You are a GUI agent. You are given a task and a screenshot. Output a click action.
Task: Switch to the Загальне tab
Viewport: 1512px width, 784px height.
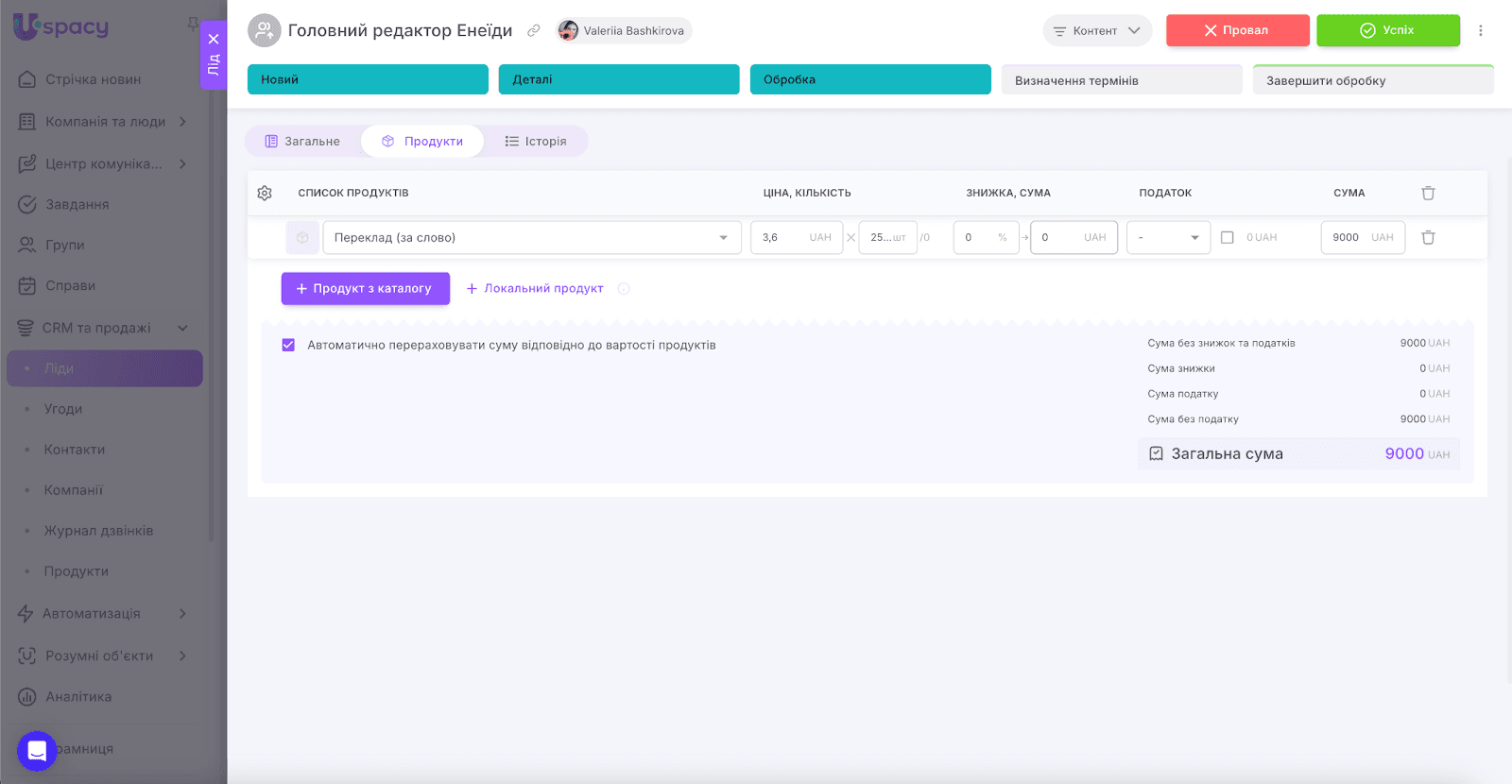click(x=302, y=142)
